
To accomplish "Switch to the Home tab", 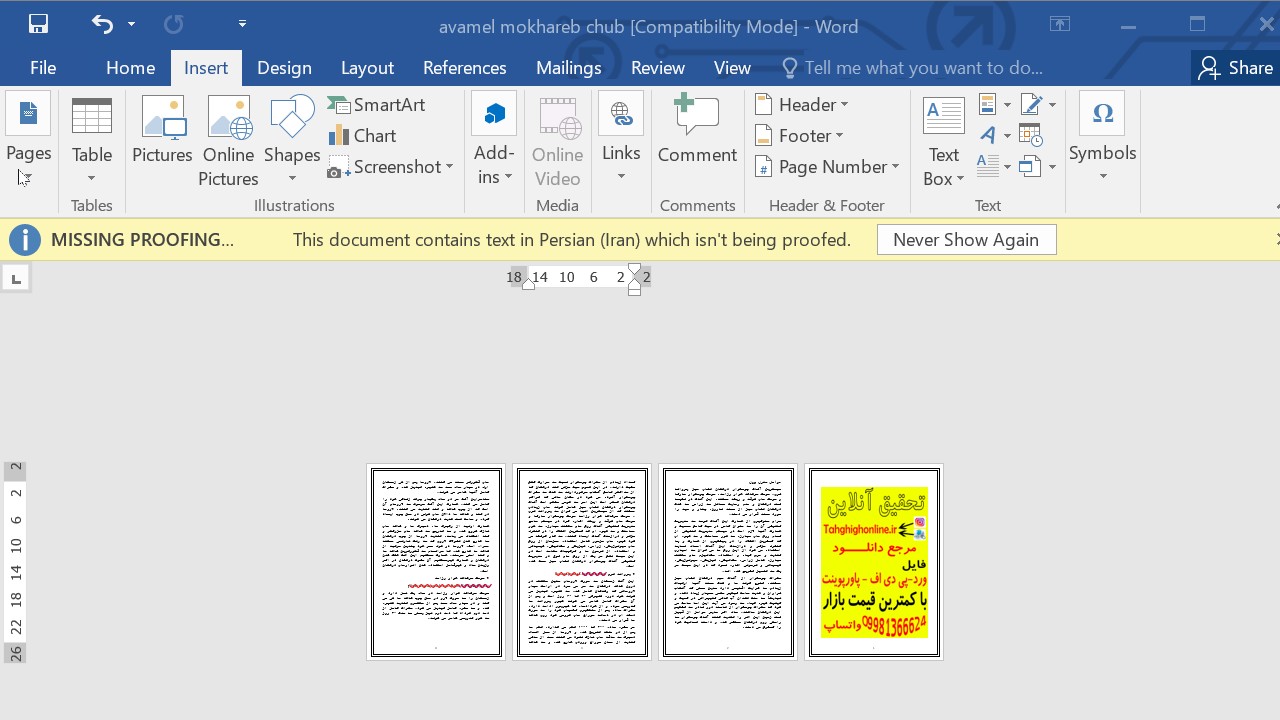I will point(130,68).
